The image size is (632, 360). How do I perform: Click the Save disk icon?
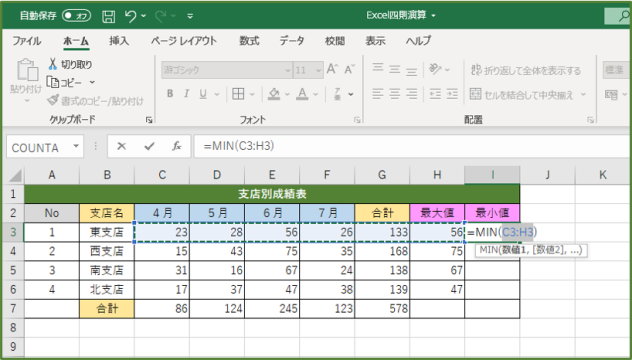click(108, 17)
